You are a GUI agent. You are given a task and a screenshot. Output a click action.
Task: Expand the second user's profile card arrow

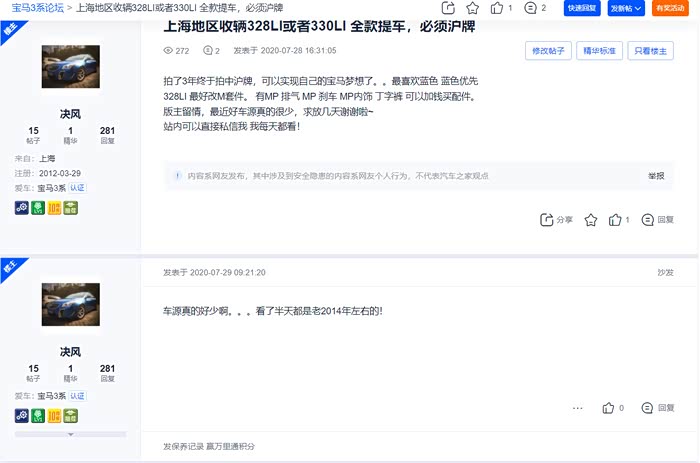pyautogui.click(x=70, y=435)
